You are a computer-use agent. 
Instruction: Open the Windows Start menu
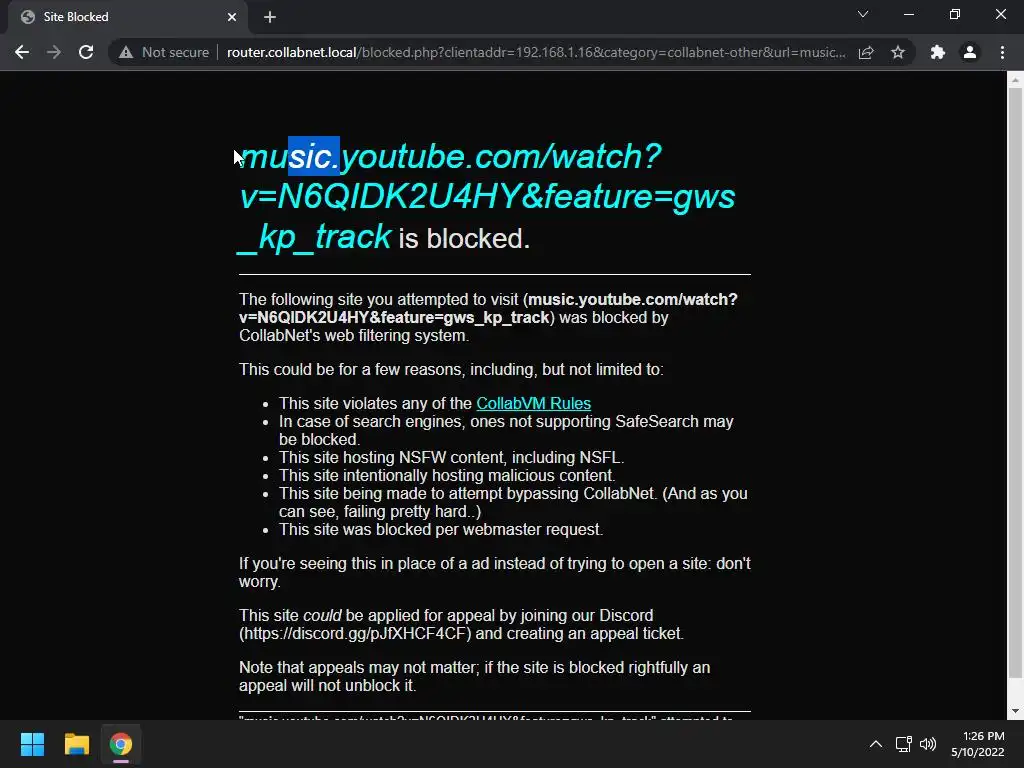pyautogui.click(x=32, y=744)
